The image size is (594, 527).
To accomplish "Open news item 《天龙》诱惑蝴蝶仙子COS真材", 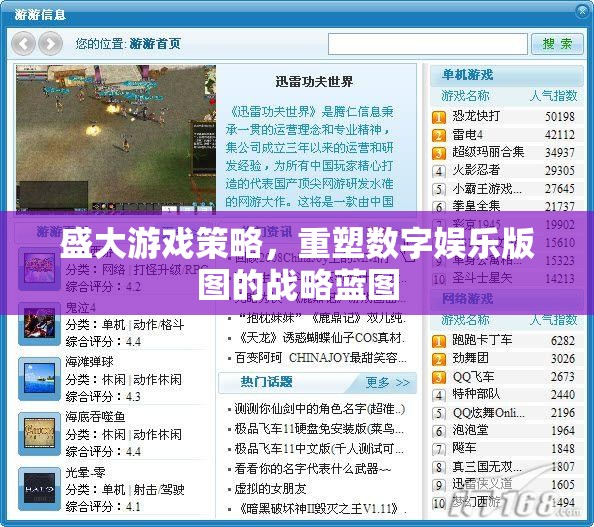I will point(321,338).
